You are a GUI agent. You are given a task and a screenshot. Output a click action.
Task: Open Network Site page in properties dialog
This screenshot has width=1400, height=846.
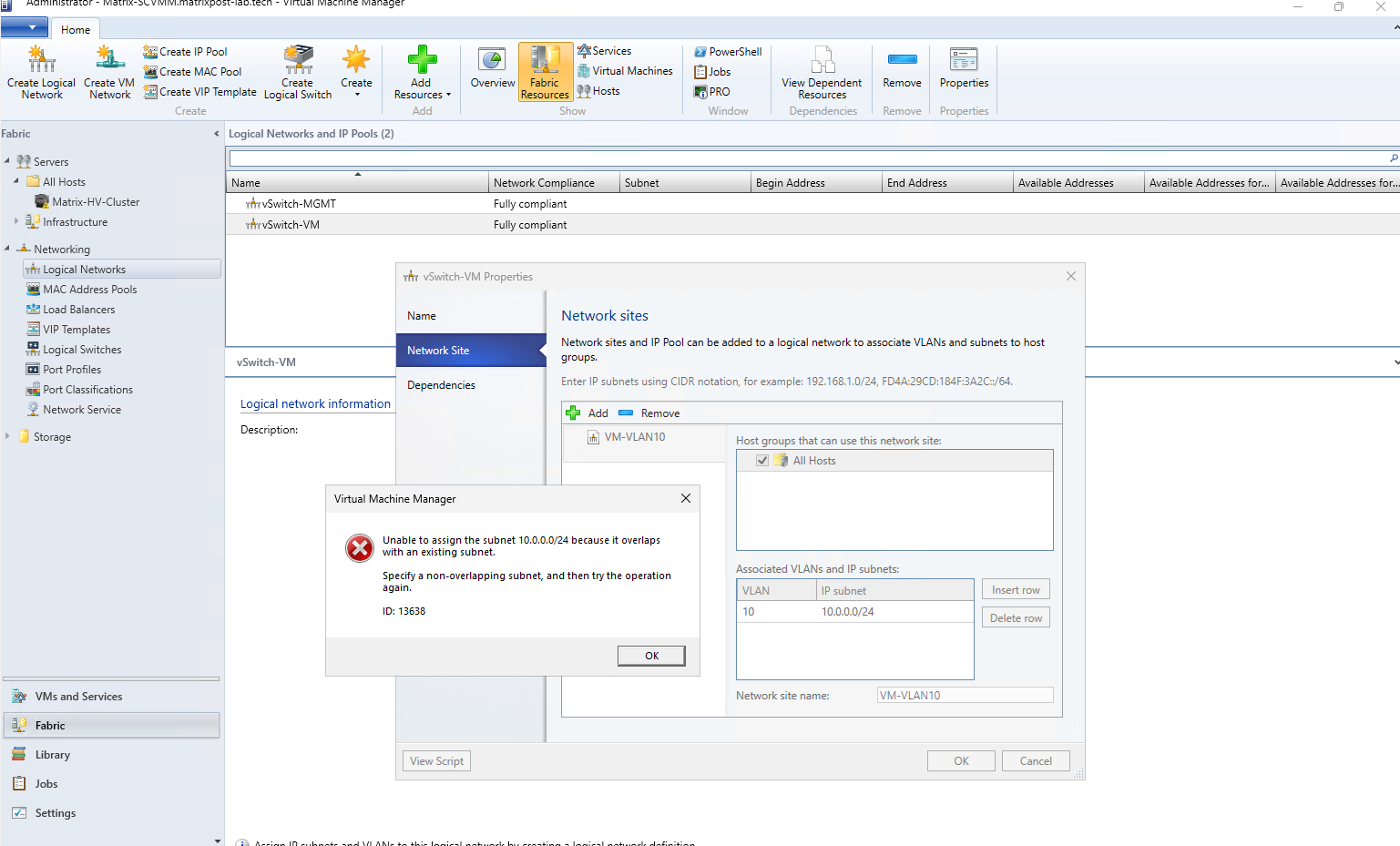(x=470, y=351)
